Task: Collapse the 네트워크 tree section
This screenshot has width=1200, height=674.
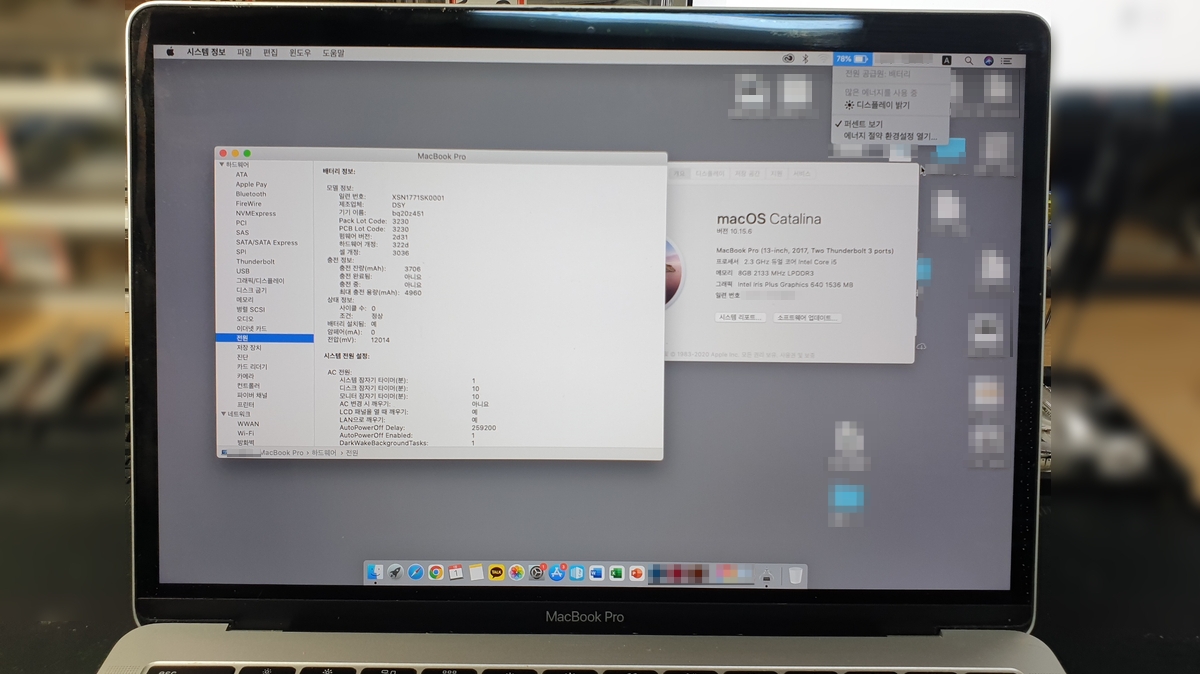Action: point(222,413)
